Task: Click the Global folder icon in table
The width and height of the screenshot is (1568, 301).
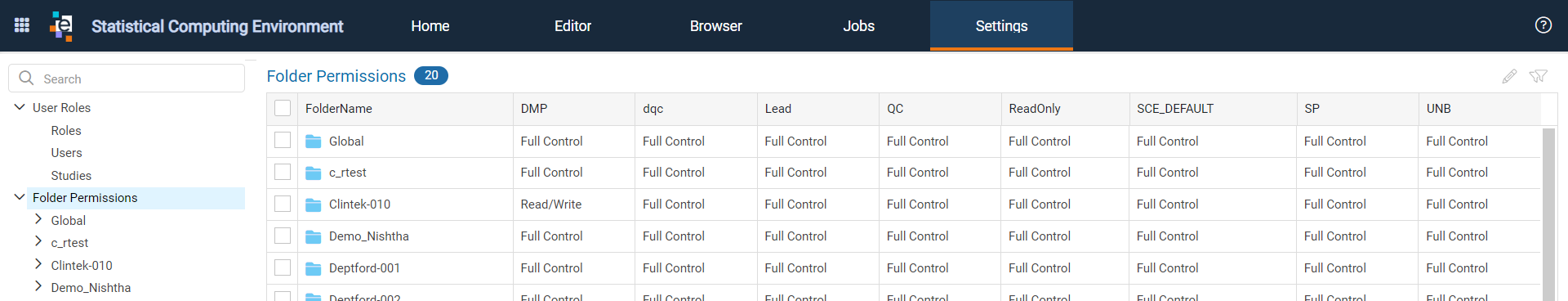Action: point(313,142)
